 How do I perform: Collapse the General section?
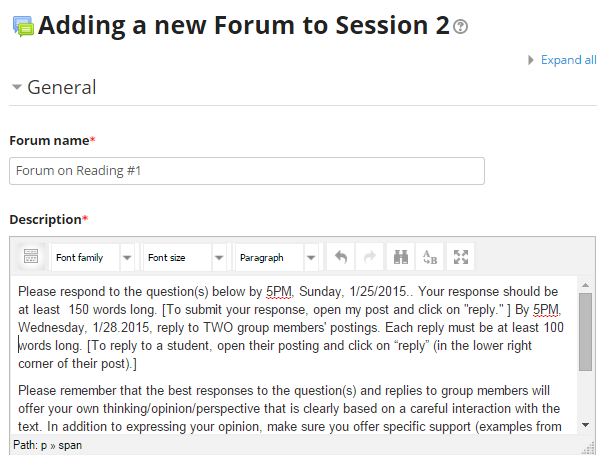tap(54, 87)
